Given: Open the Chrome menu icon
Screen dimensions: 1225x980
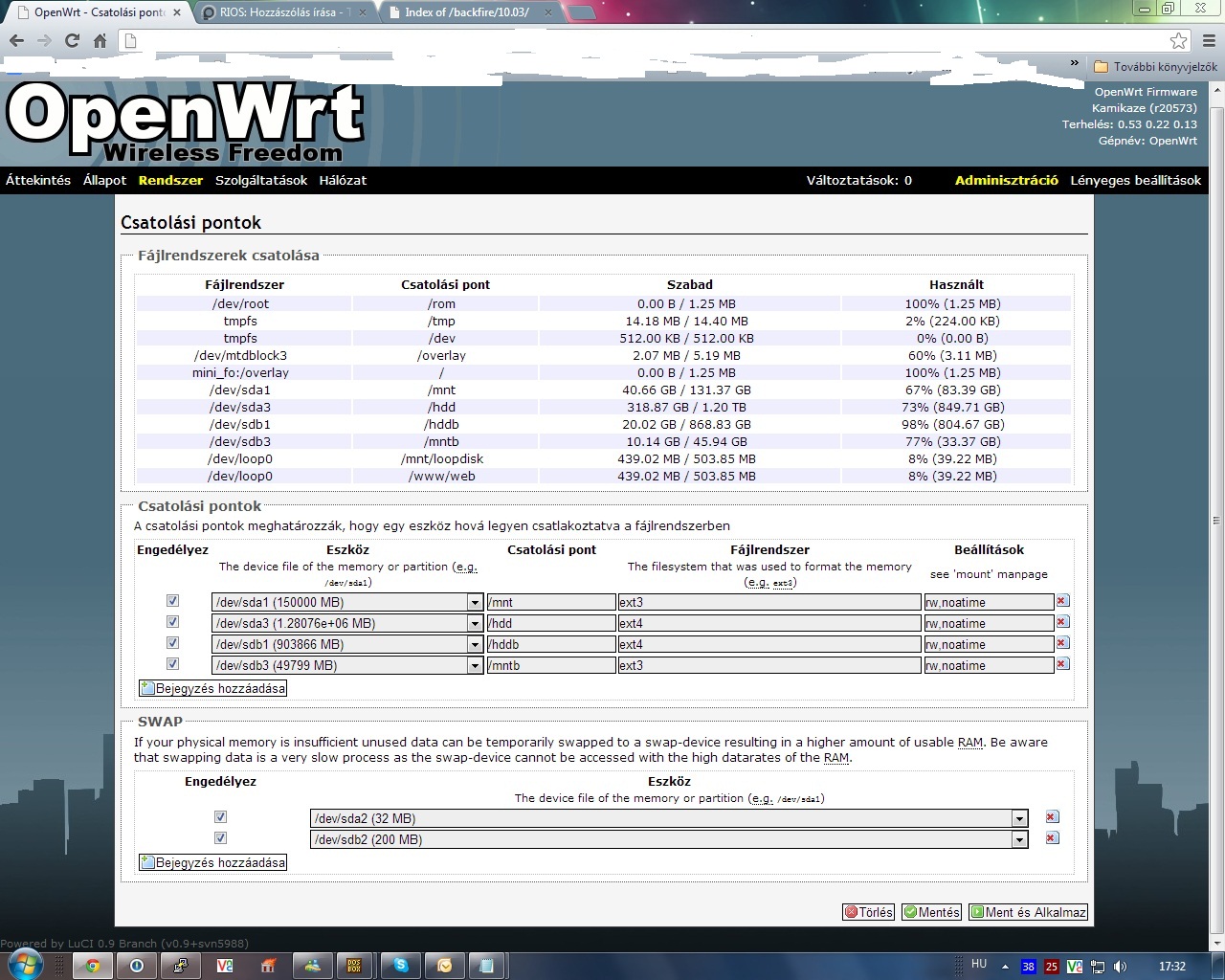Looking at the screenshot, I should click(1209, 40).
